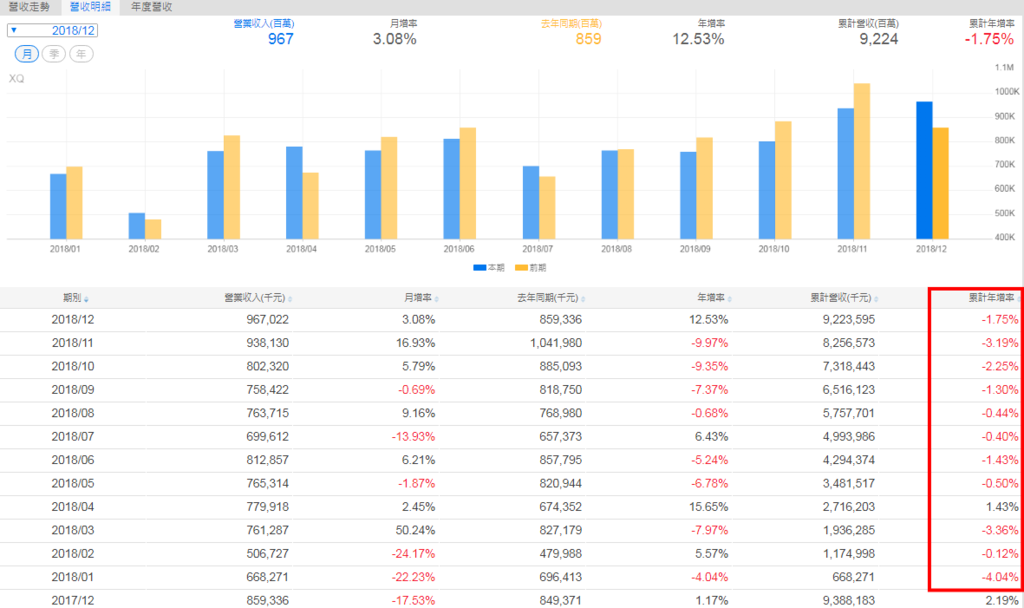The height and width of the screenshot is (608, 1024).
Task: Switch to the 年 yearly view toggle
Action: coord(81,54)
